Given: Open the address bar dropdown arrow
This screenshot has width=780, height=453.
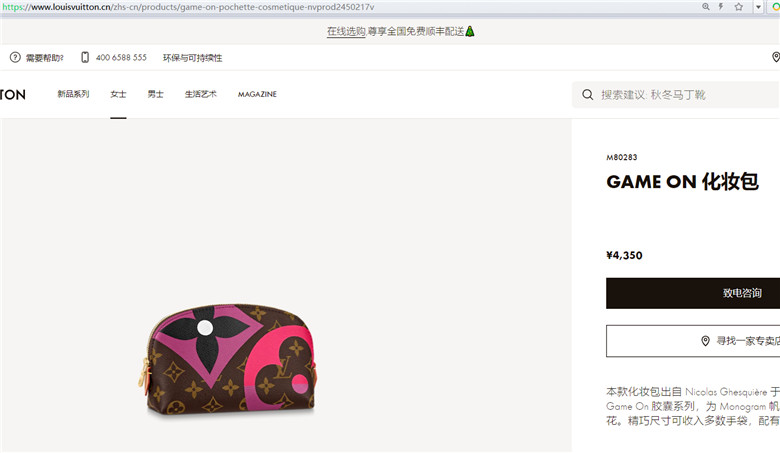Looking at the screenshot, I should [x=759, y=7].
